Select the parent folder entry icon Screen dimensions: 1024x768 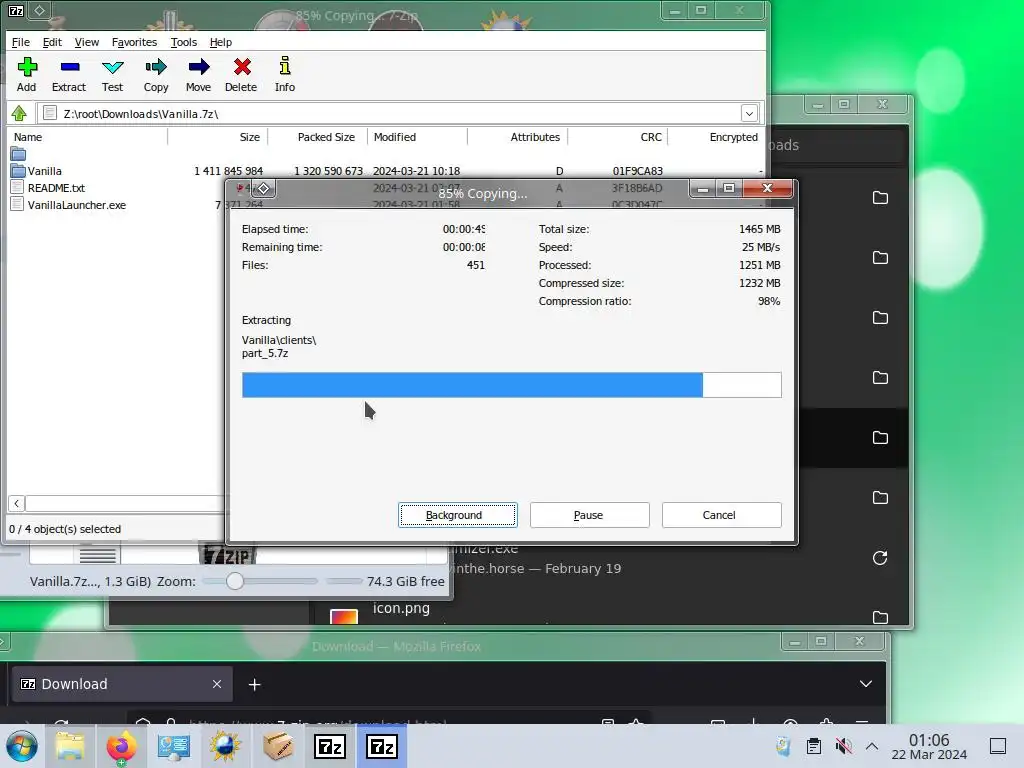coord(18,154)
